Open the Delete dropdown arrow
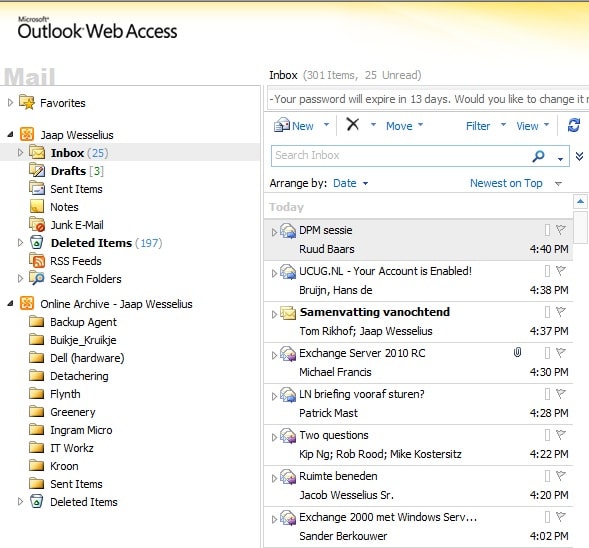The width and height of the screenshot is (589, 548). tap(373, 124)
